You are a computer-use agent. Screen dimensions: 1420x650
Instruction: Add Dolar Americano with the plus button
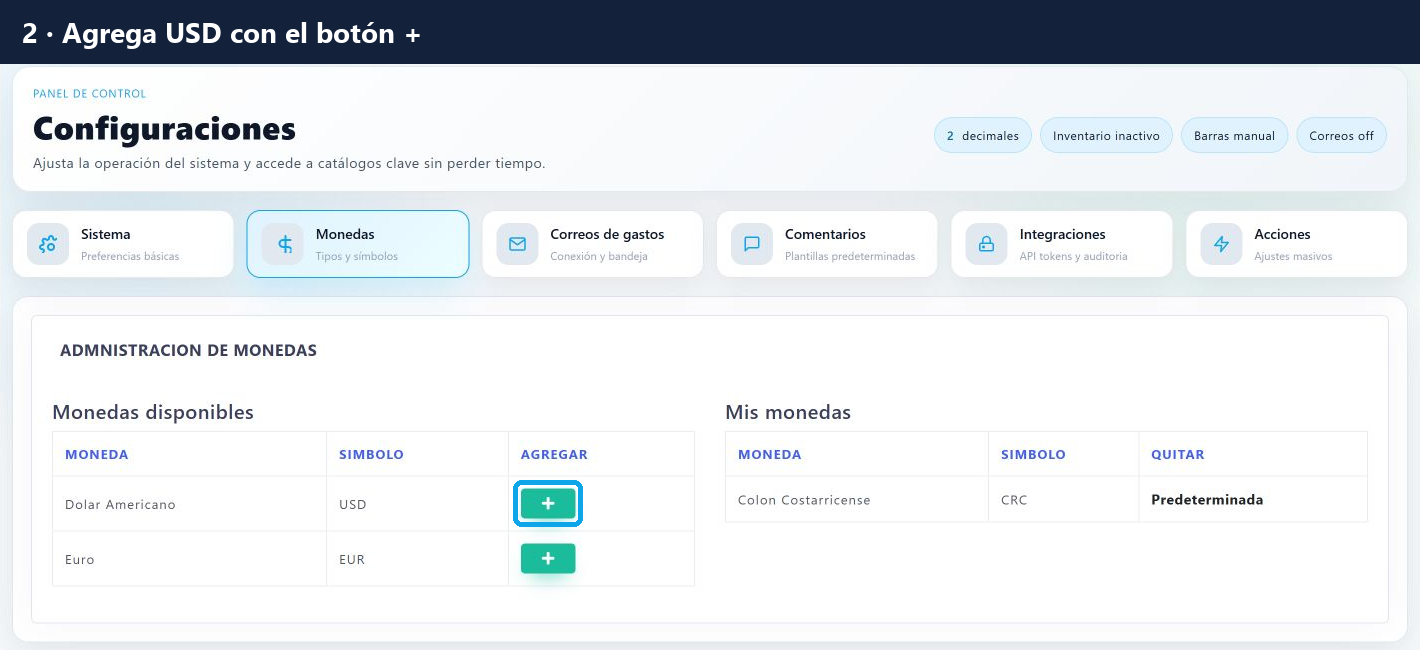[548, 504]
